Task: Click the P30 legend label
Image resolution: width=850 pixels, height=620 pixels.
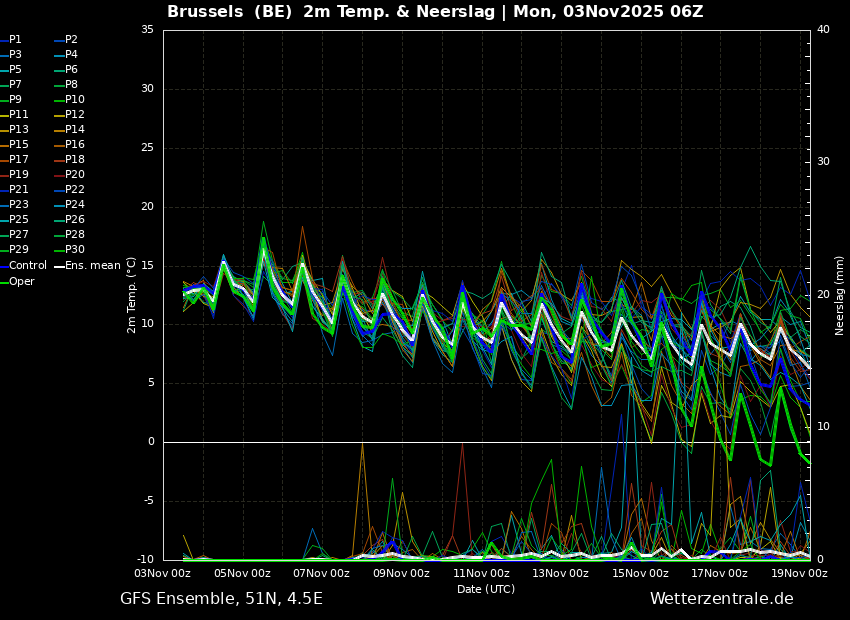Action: (74, 250)
